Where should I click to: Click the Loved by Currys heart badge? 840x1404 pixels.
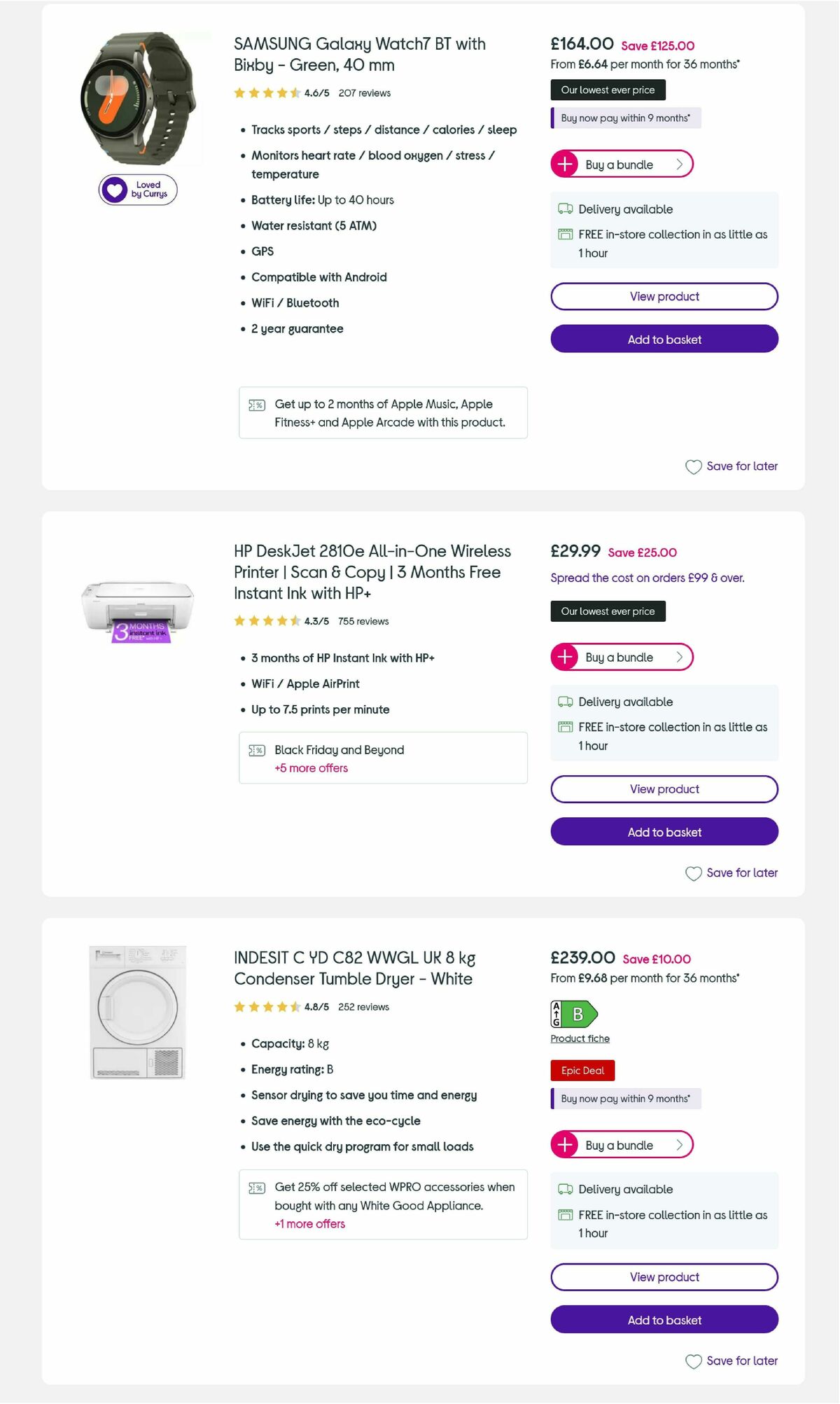[137, 189]
